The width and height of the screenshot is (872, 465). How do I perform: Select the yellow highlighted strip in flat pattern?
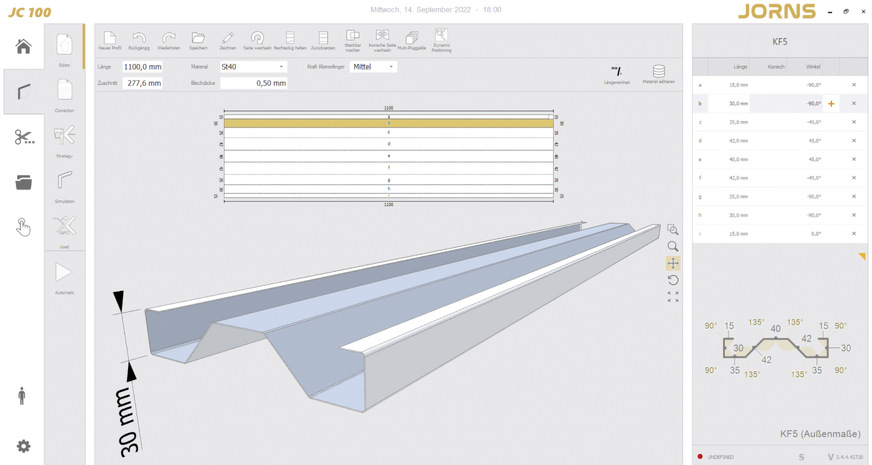click(388, 123)
